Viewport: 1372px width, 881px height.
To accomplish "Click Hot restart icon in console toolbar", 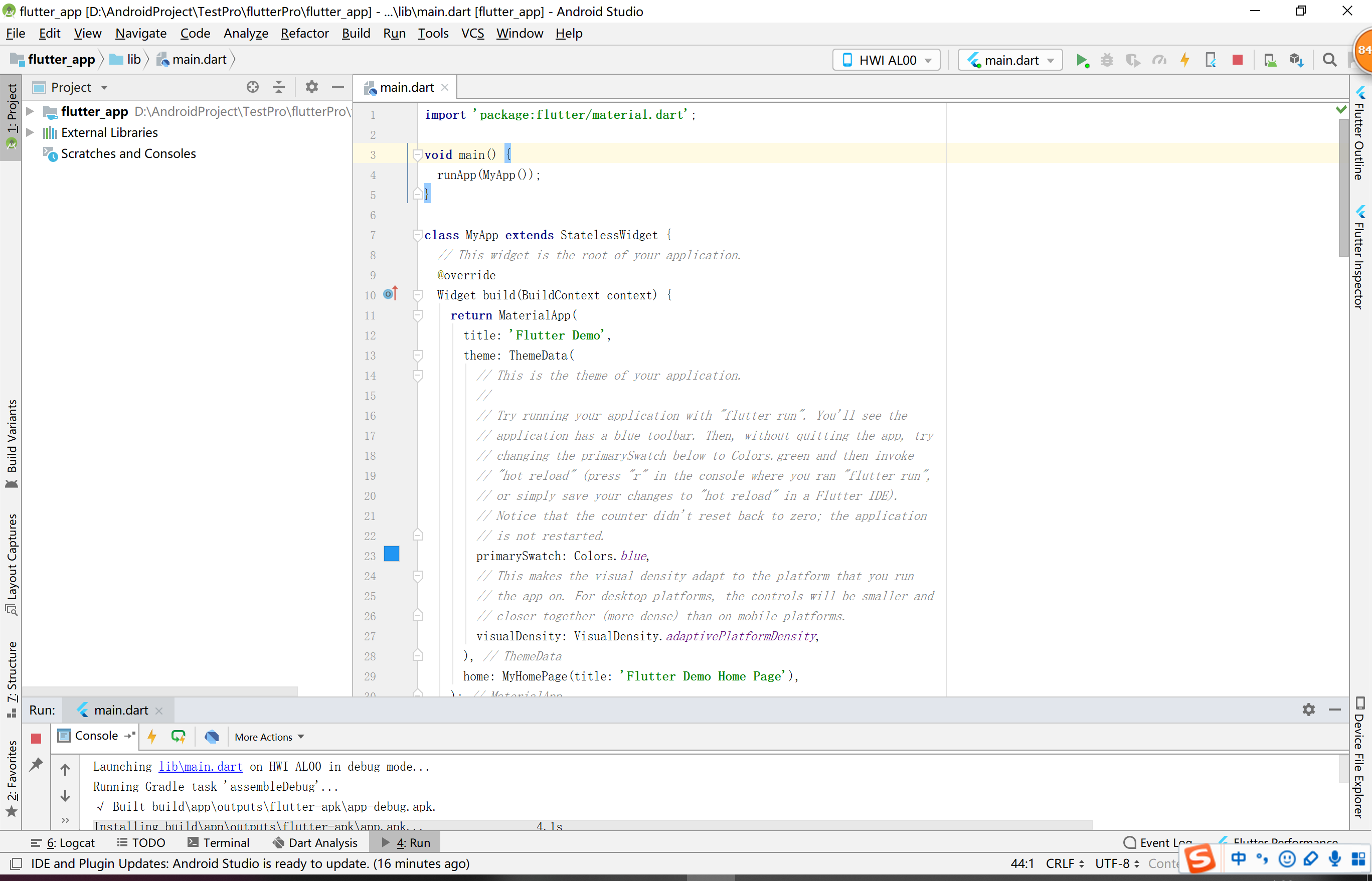I will (179, 736).
